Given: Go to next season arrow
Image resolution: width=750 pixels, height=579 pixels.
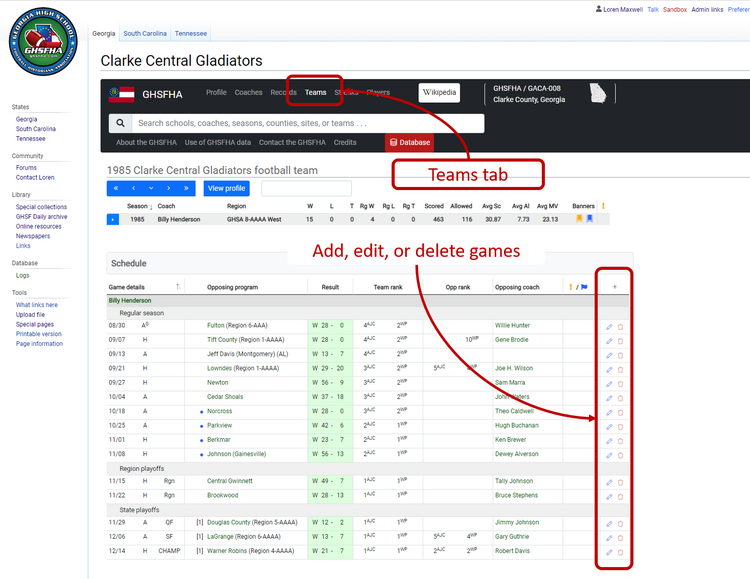Looking at the screenshot, I should 169,188.
